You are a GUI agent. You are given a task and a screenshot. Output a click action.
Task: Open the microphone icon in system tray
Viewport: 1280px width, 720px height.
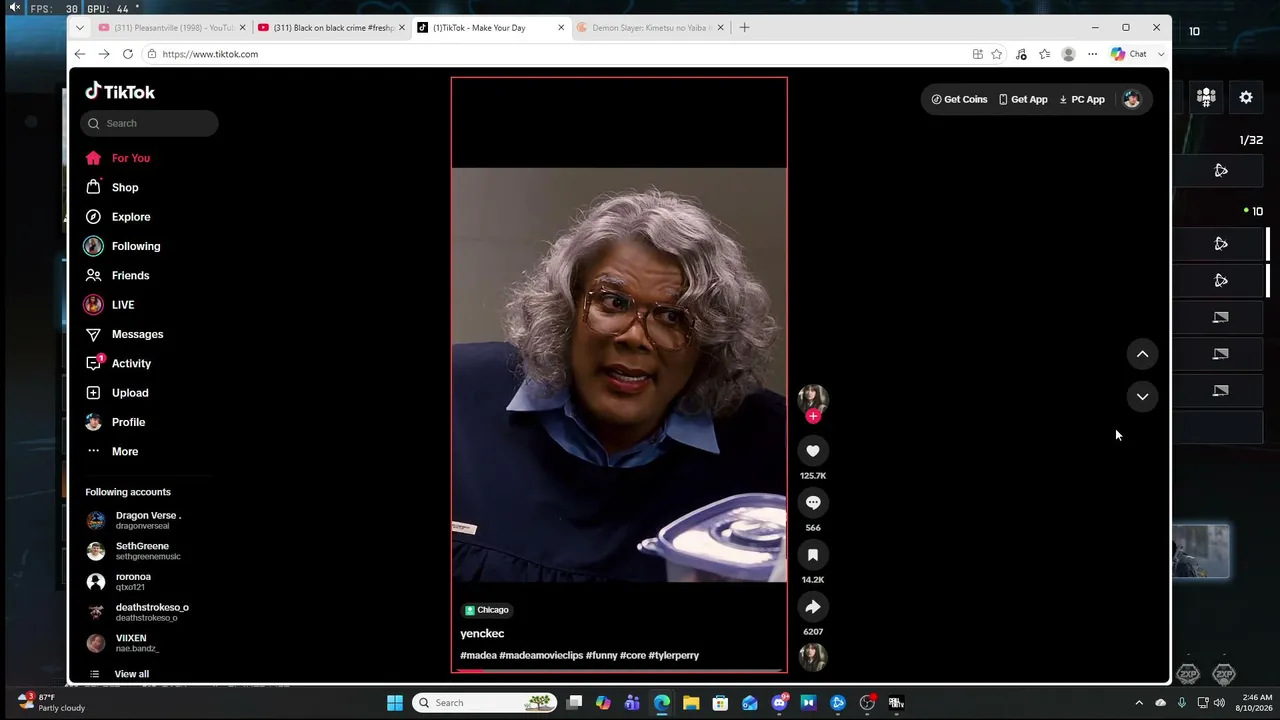(x=1181, y=703)
